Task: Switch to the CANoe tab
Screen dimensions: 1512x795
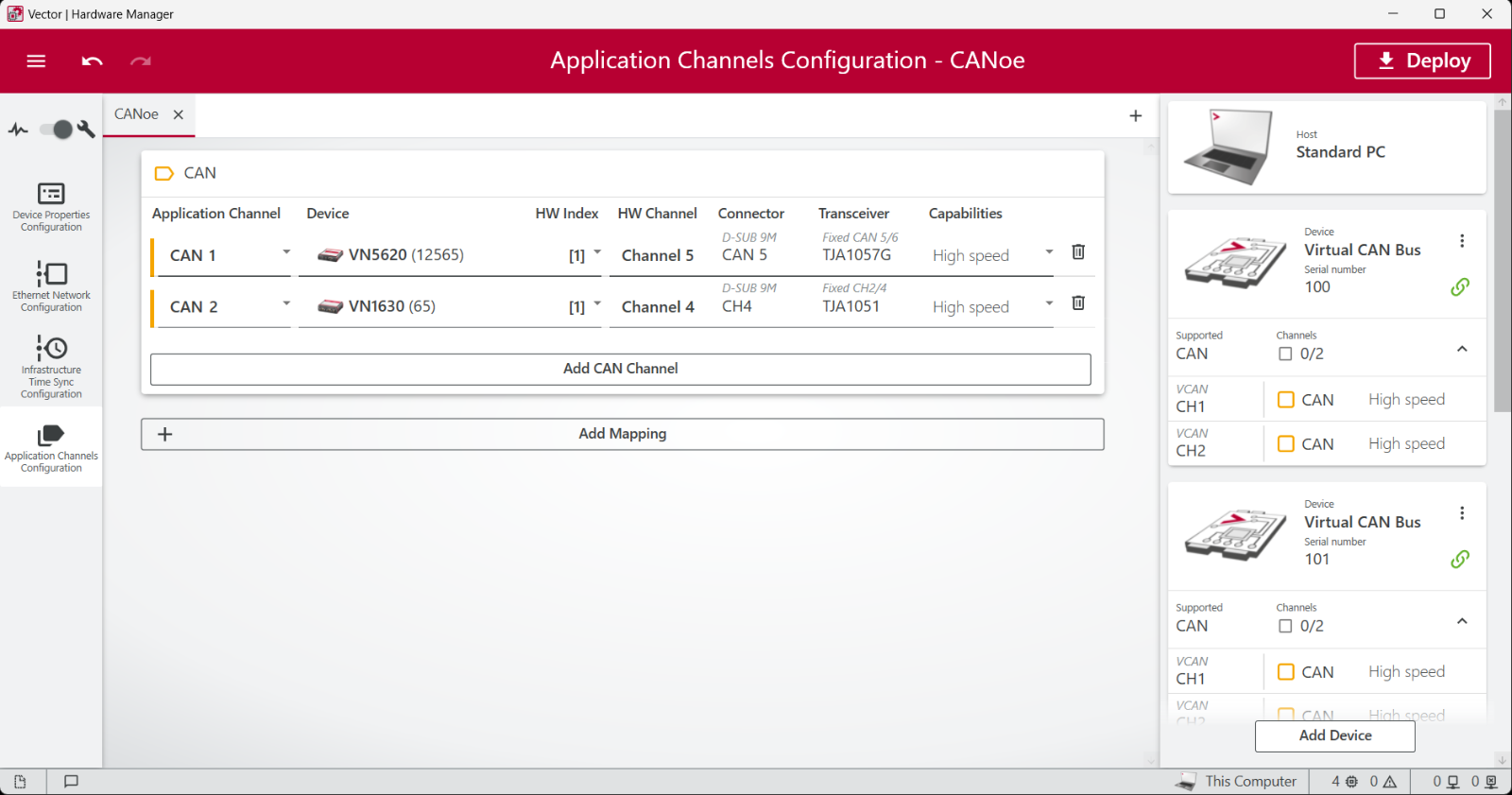Action: [136, 114]
